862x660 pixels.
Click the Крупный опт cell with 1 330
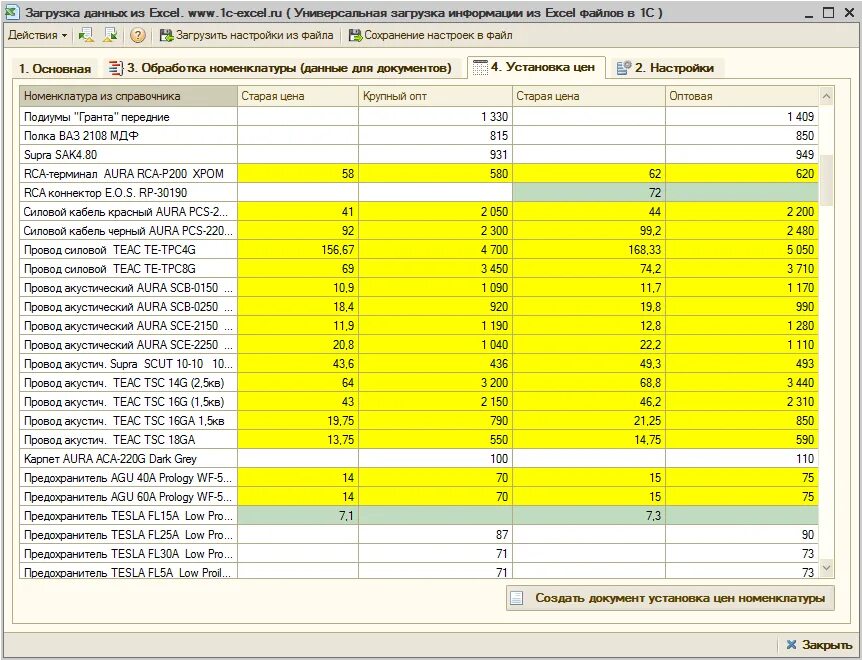(435, 117)
